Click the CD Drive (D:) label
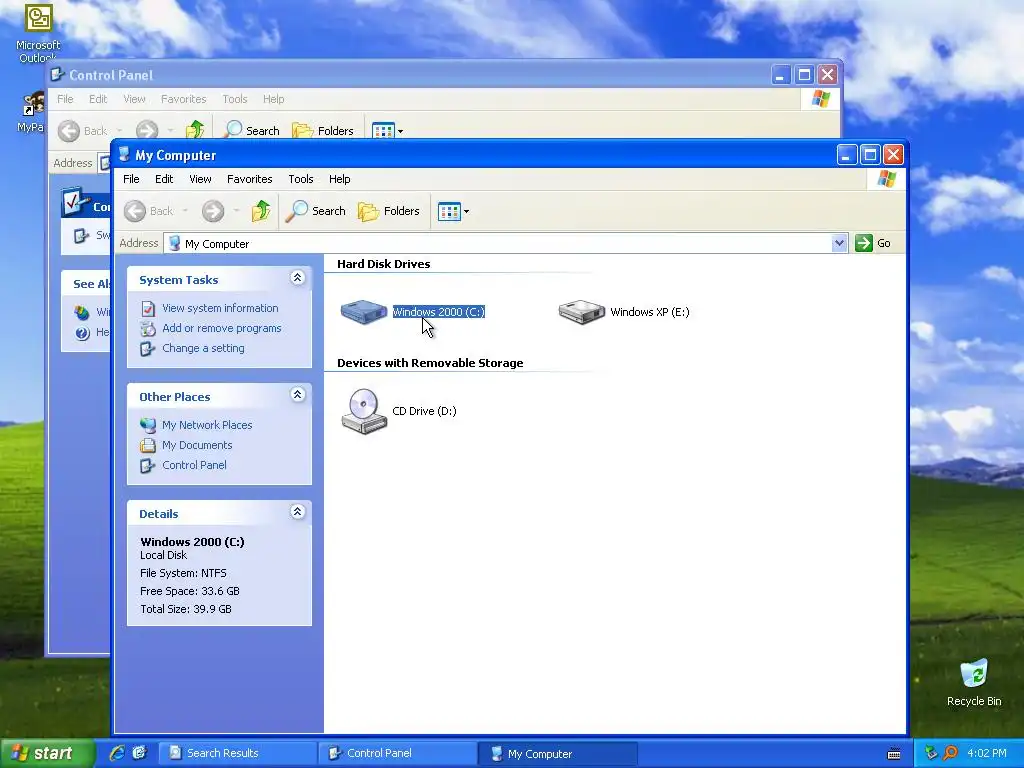1024x768 pixels. 424,411
